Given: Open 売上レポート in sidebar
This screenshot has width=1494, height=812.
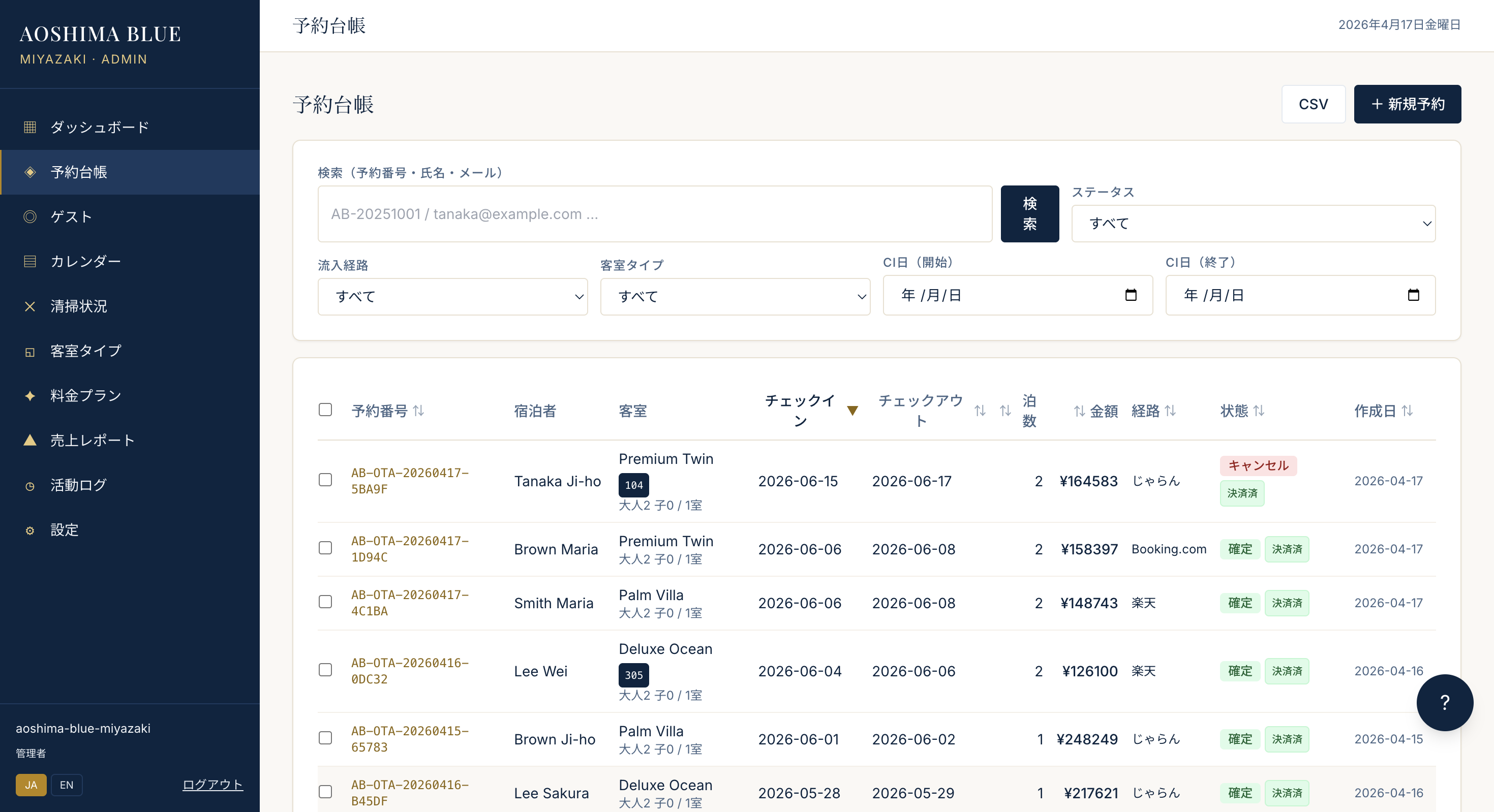Looking at the screenshot, I should (x=130, y=441).
